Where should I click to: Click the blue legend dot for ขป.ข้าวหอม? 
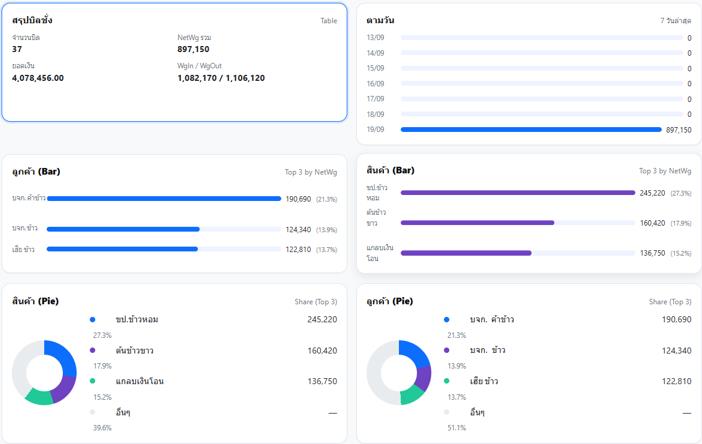pos(93,320)
